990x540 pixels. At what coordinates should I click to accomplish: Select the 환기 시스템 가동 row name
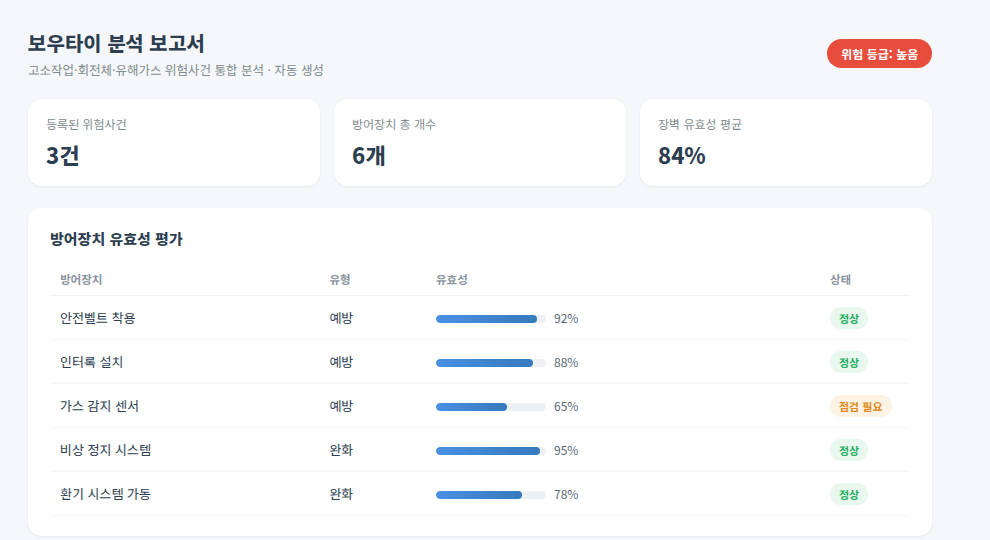(x=105, y=495)
